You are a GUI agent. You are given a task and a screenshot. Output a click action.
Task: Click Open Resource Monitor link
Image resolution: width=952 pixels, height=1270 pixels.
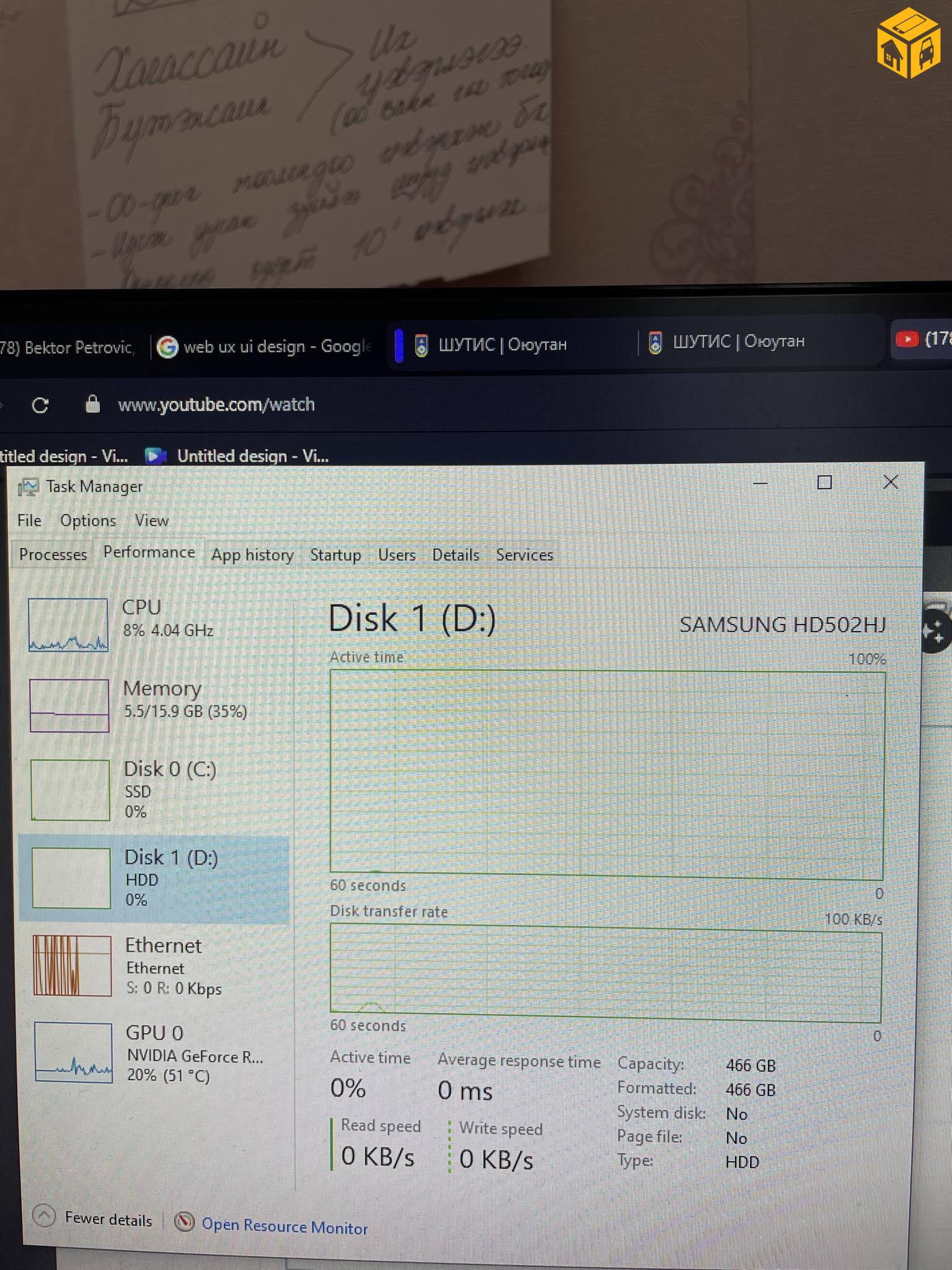click(x=284, y=1227)
